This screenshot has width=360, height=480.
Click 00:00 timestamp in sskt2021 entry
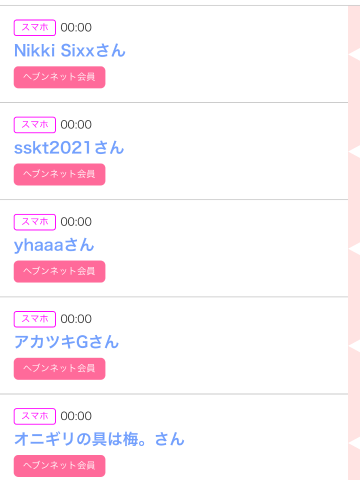pyautogui.click(x=76, y=125)
